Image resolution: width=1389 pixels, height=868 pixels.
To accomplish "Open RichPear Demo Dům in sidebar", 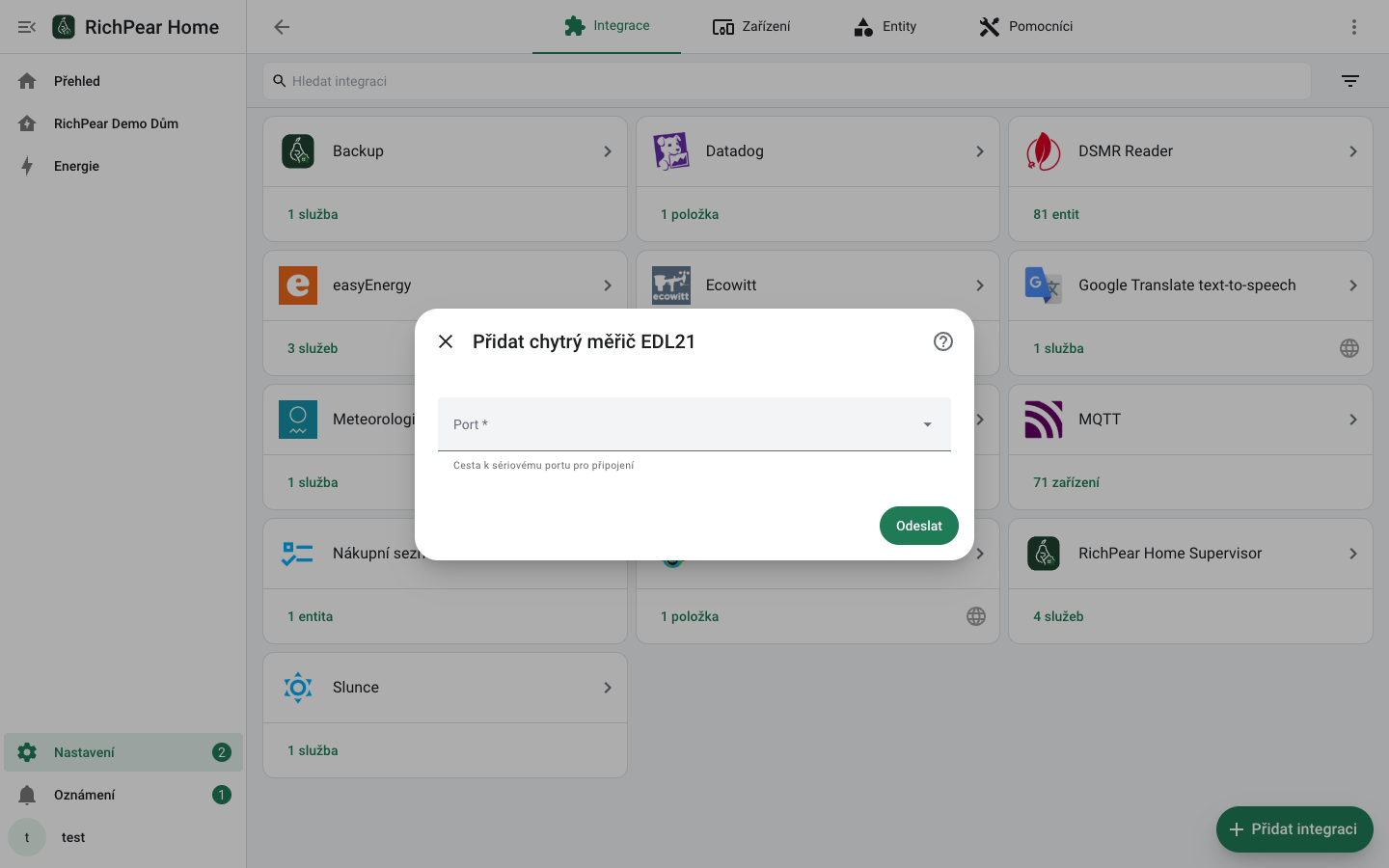I will 123,123.
